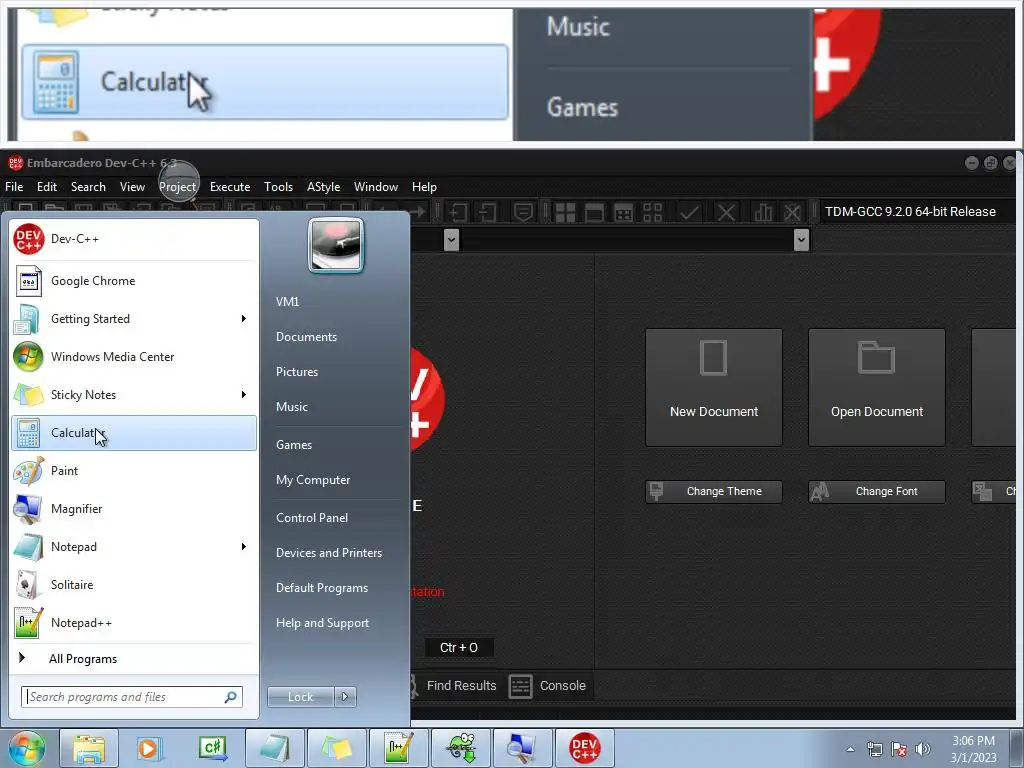Open Google Chrome from the Start menu

[134, 281]
